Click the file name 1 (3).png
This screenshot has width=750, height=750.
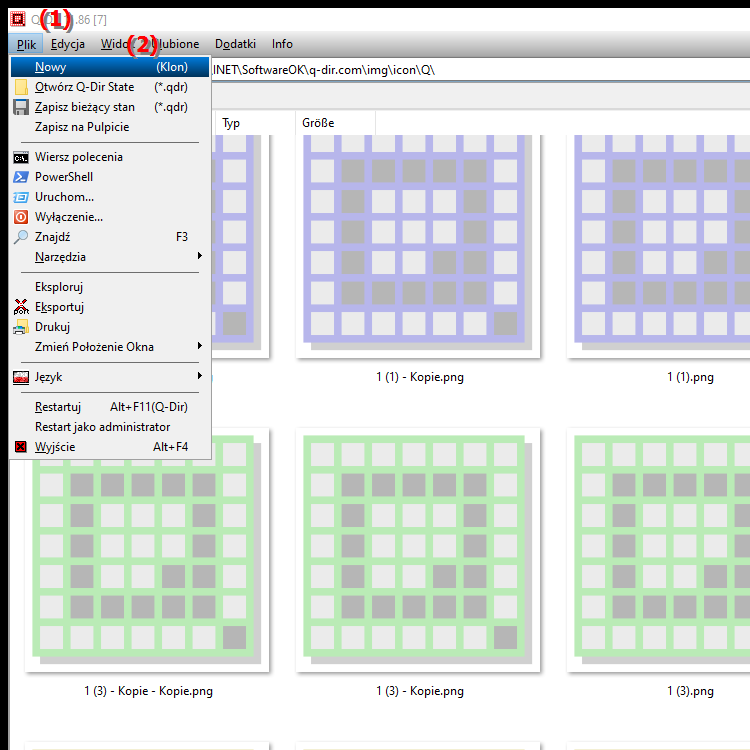[690, 691]
